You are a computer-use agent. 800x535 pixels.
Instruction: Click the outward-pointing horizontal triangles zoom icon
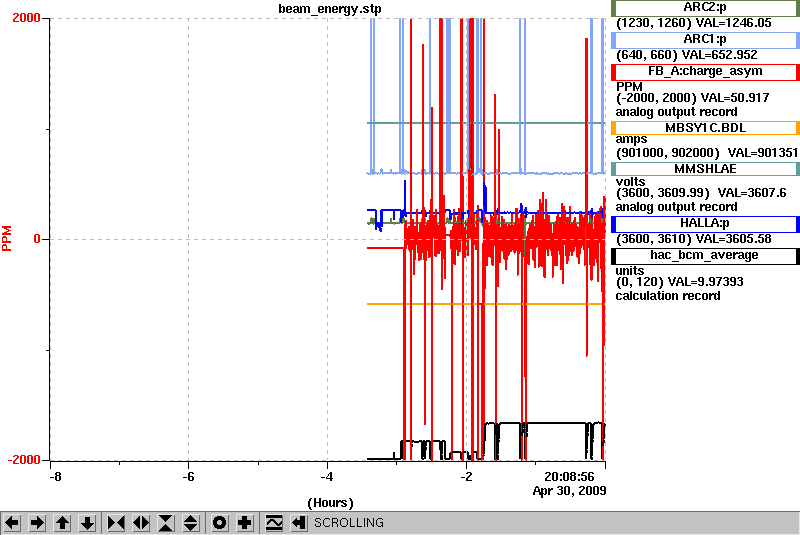click(x=141, y=523)
